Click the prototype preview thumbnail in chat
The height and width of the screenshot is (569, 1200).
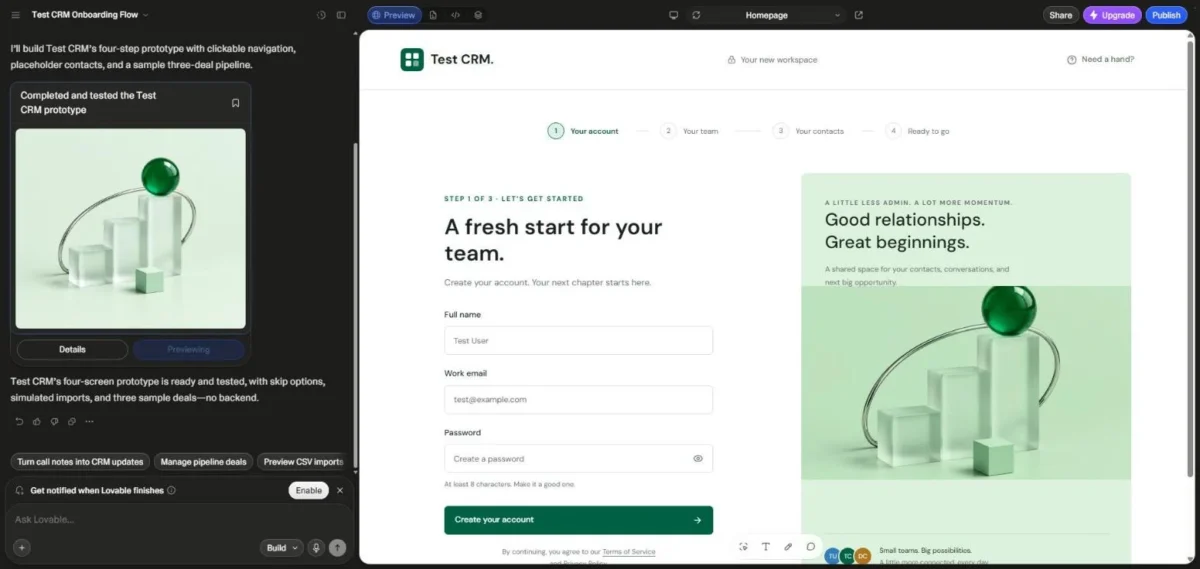130,228
